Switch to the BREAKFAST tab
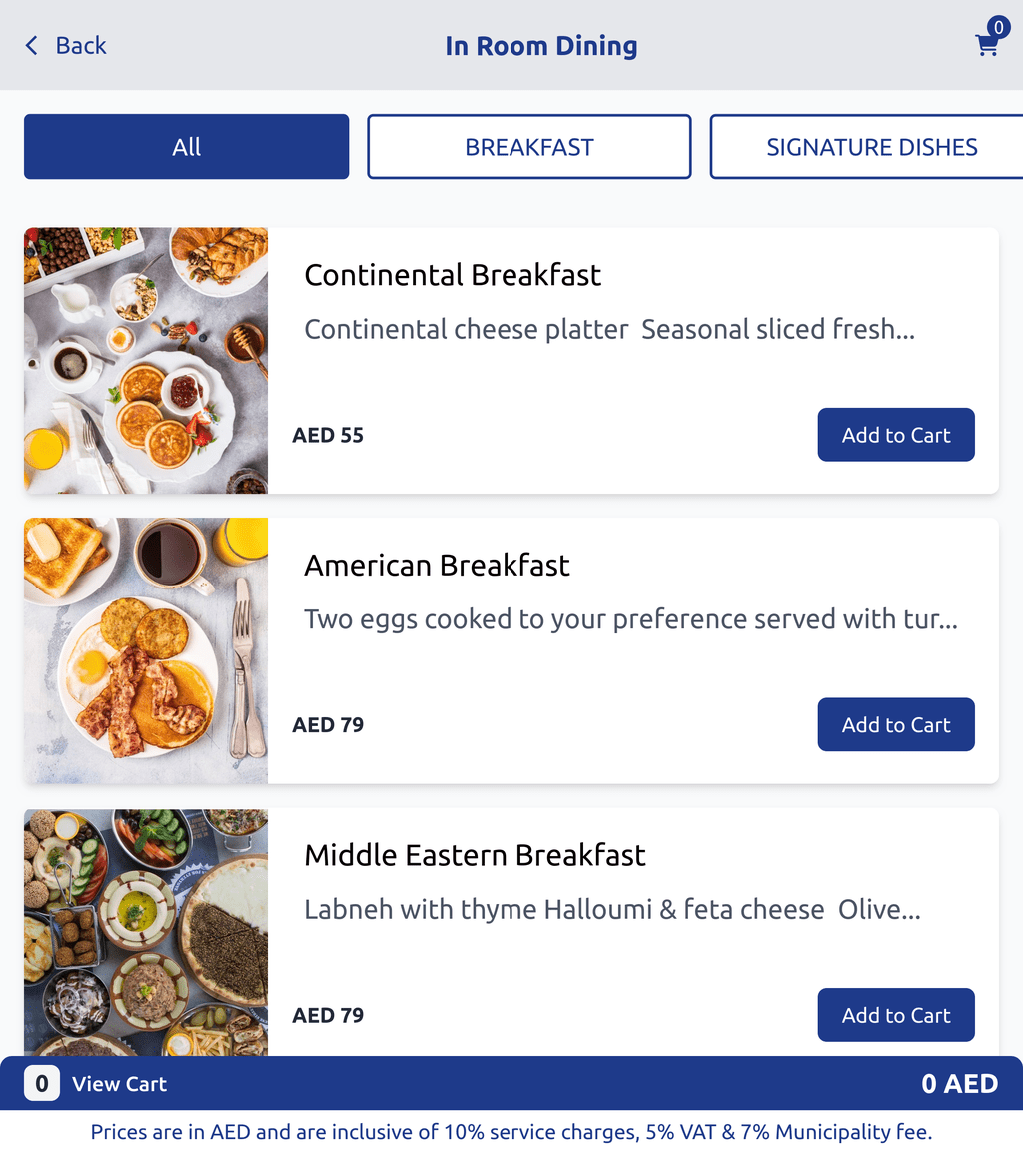Viewport: 1023px width, 1176px height. coord(528,146)
